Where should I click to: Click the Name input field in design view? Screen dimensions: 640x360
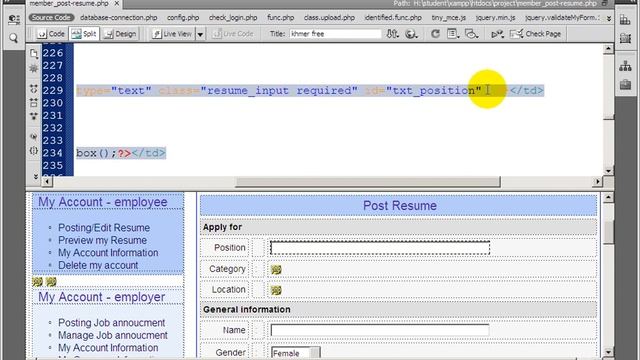(380, 330)
